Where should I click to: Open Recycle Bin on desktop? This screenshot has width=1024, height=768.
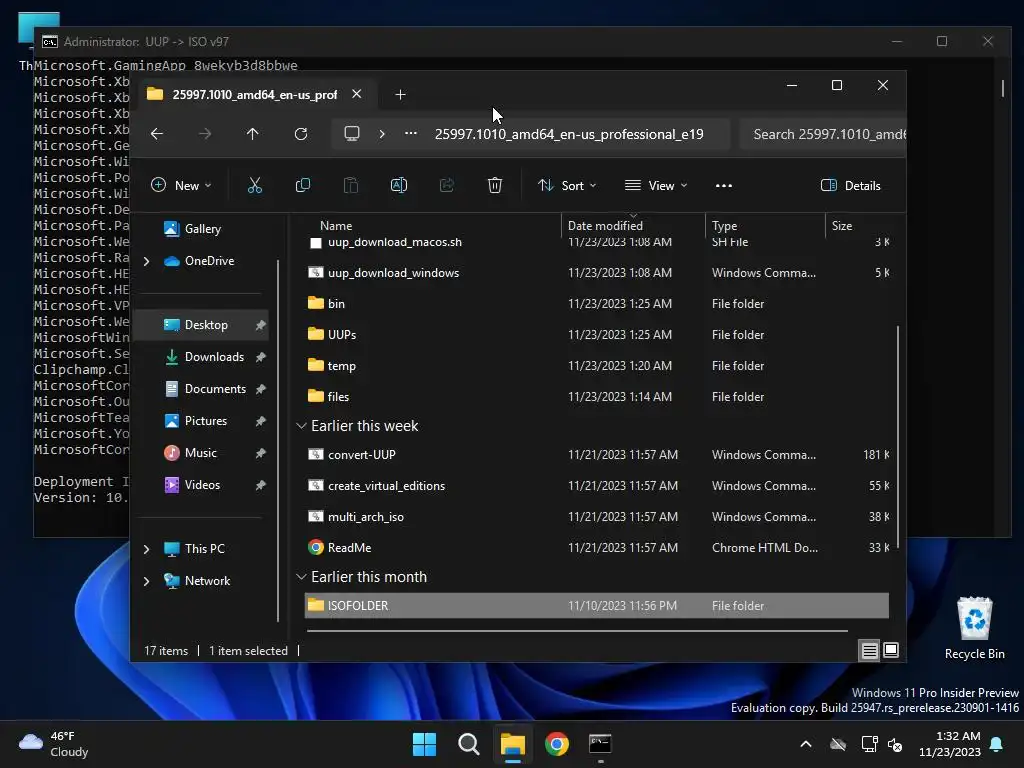click(974, 628)
